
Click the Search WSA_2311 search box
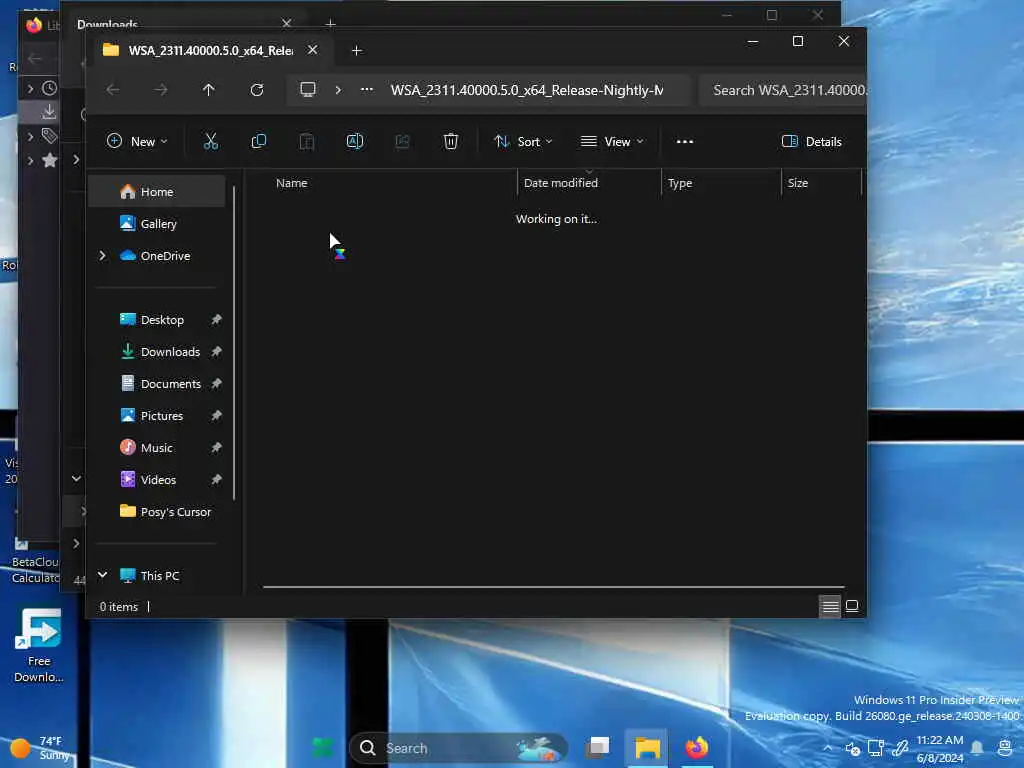[783, 90]
